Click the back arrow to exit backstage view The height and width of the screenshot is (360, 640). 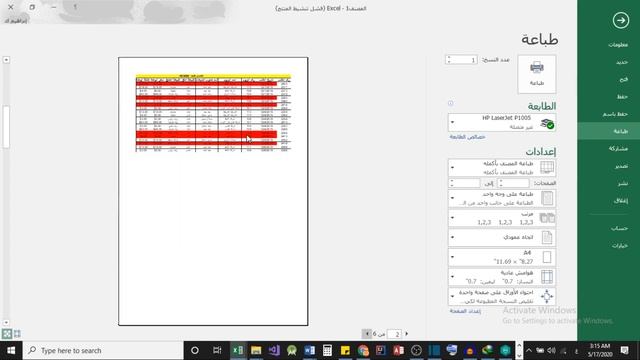coord(620,20)
